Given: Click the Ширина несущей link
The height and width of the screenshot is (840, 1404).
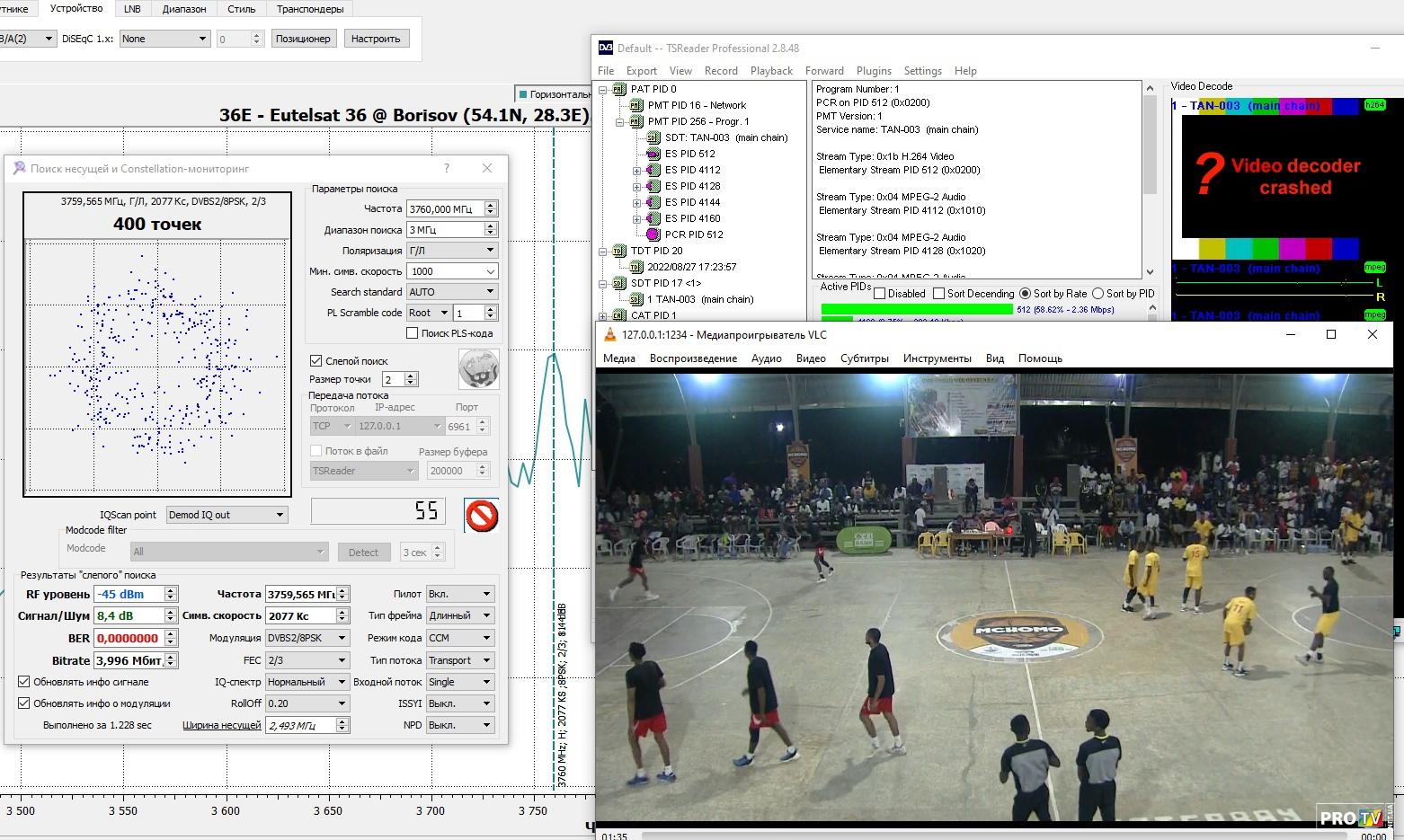Looking at the screenshot, I should (221, 725).
